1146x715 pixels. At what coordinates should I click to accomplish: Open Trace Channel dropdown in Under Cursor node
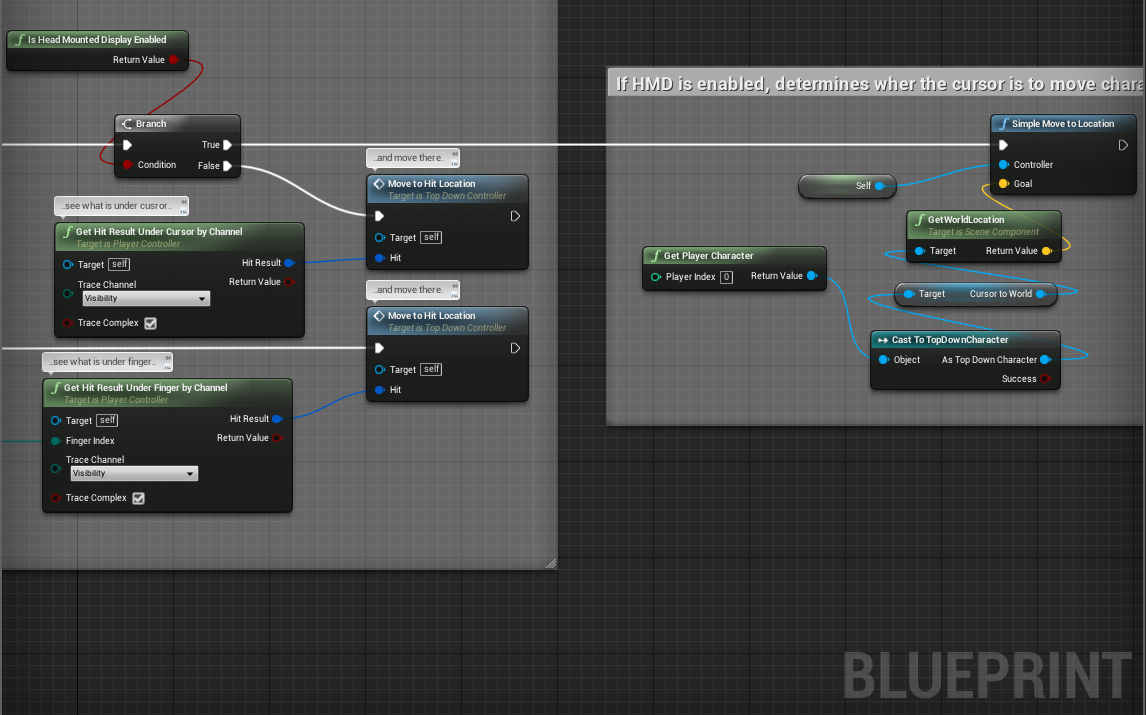pos(146,299)
